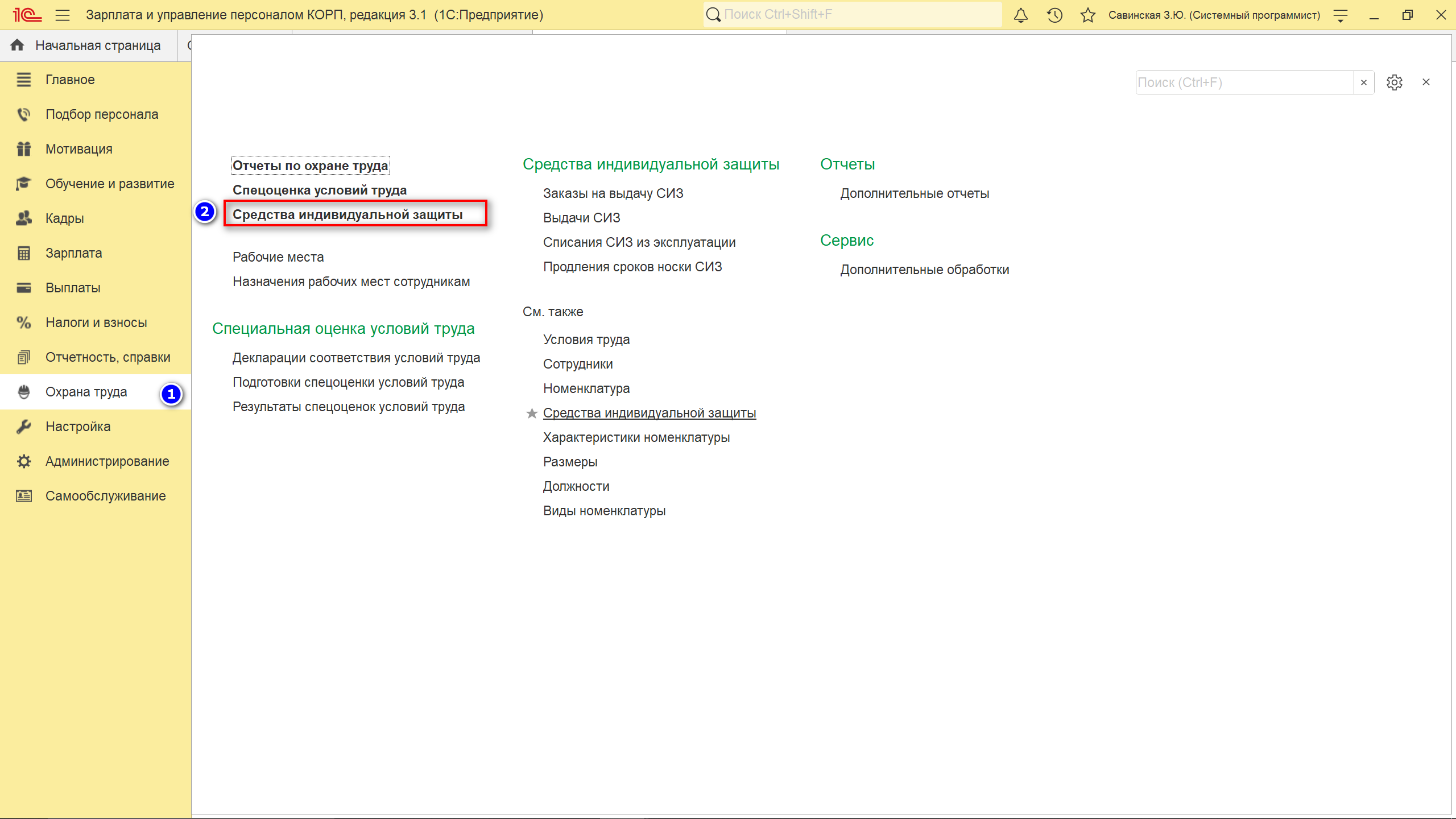1456x819 pixels.
Task: Open Рабочие места link
Action: (x=278, y=257)
